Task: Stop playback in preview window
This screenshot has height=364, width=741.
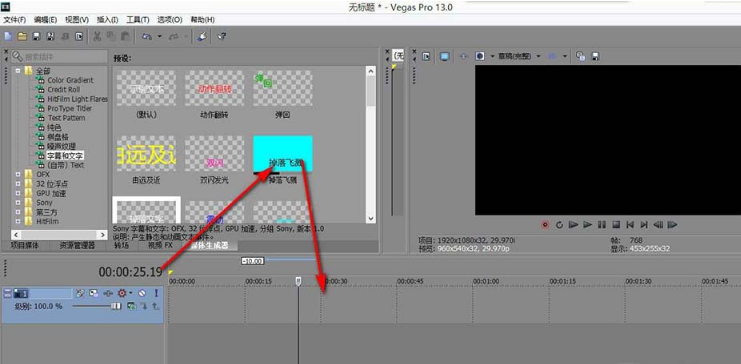Action: (x=616, y=225)
